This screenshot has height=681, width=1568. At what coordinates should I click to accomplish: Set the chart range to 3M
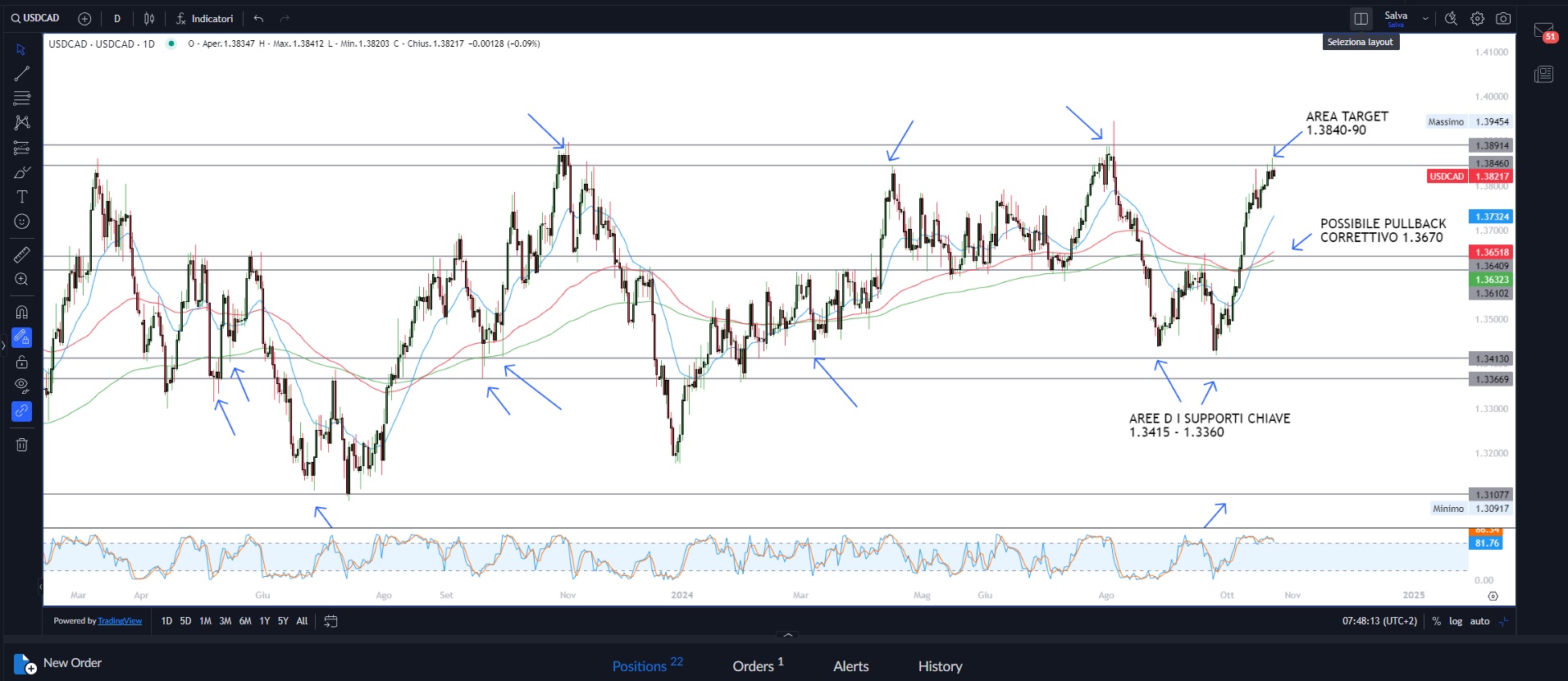225,621
